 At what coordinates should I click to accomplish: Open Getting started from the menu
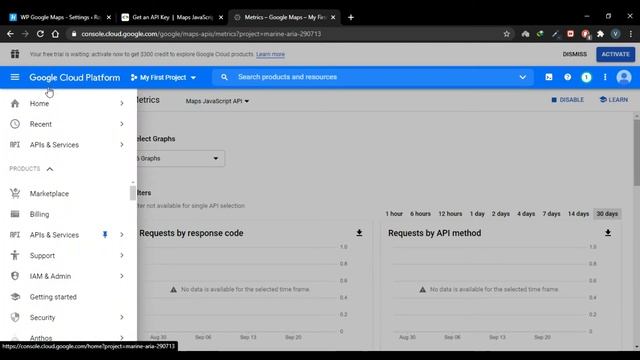click(53, 297)
